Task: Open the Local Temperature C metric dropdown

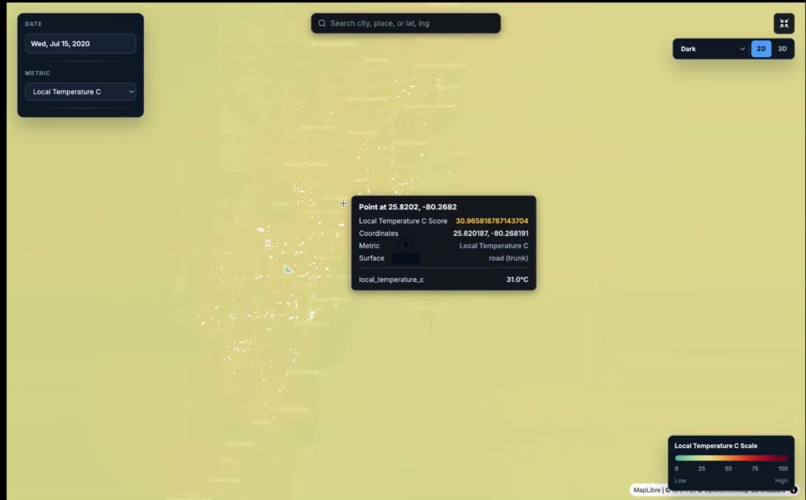Action: pos(80,91)
